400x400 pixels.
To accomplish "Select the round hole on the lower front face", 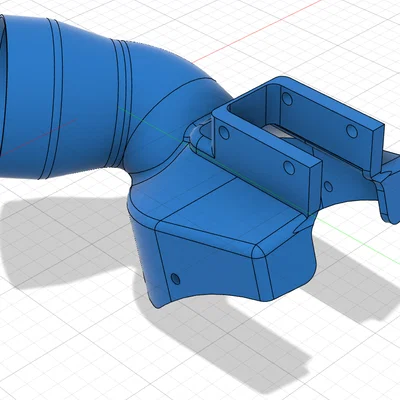I will (175, 279).
